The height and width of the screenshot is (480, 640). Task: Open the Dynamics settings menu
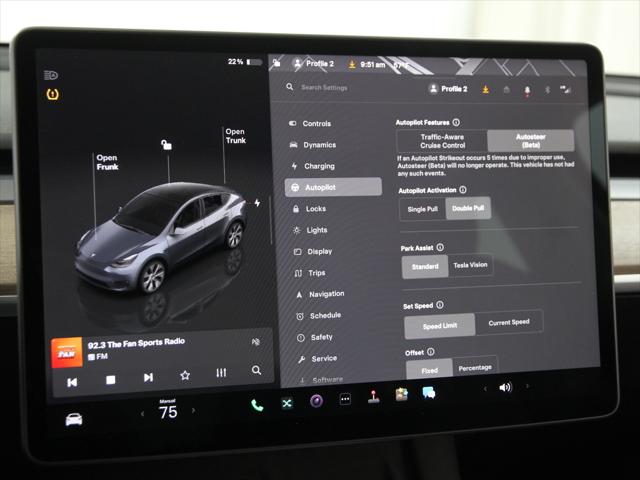(x=313, y=145)
